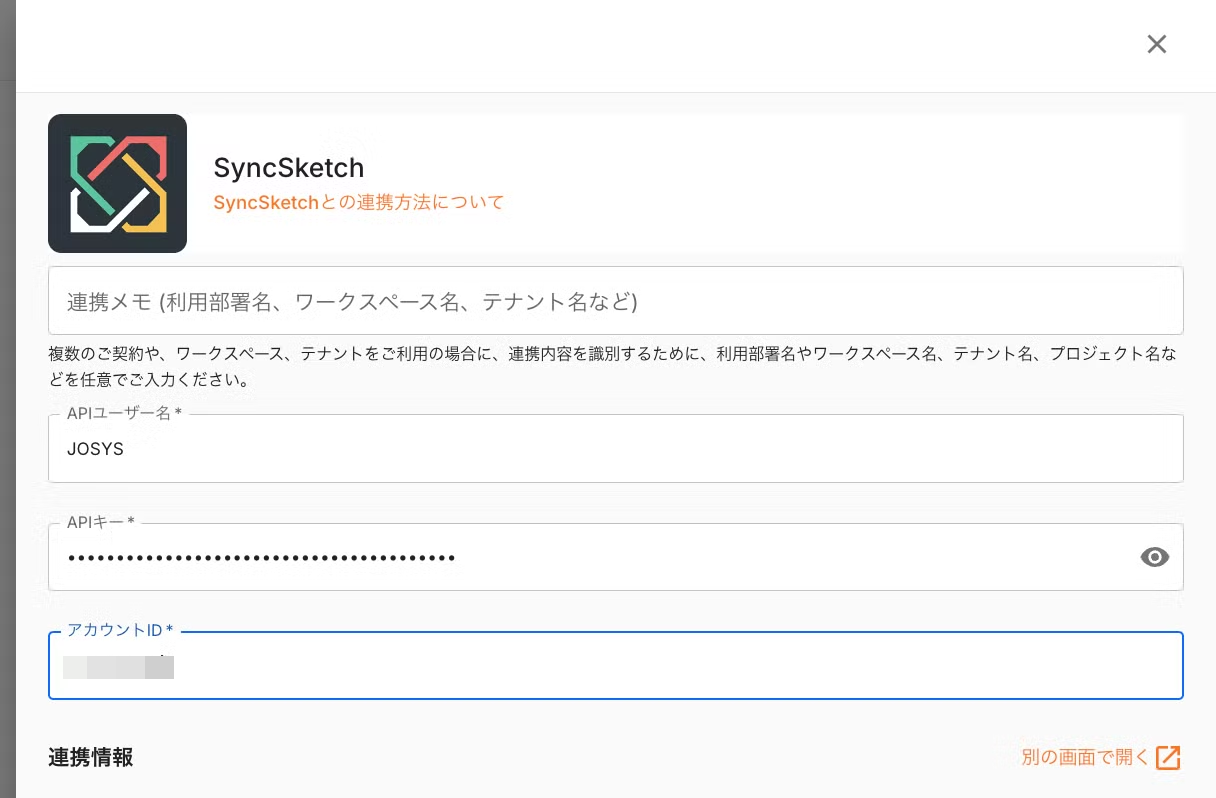Click the JOSYS username text
This screenshot has height=798, width=1216.
[95, 448]
